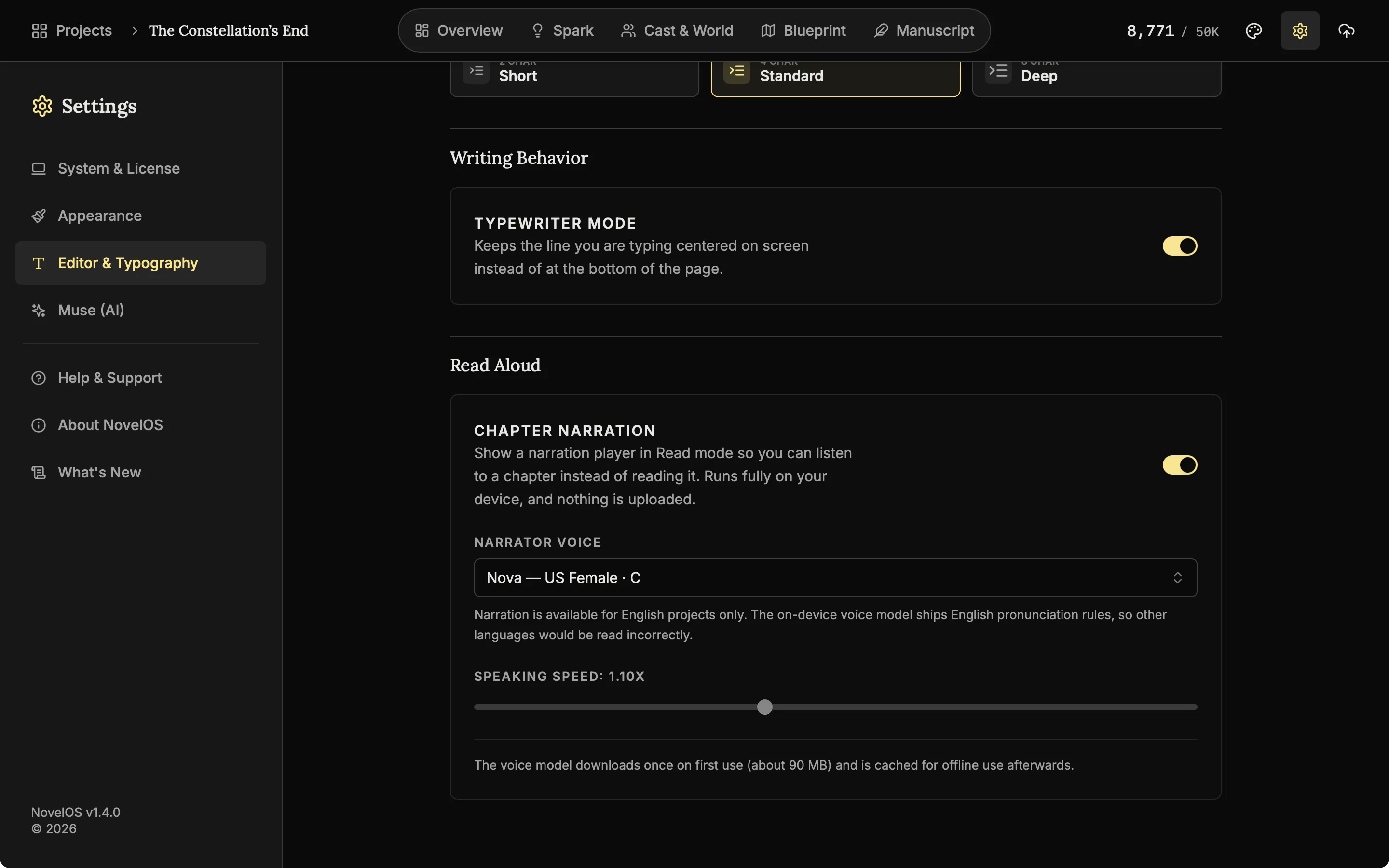Disable Typewriter Mode toggle
This screenshot has height=868, width=1389.
(x=1180, y=246)
